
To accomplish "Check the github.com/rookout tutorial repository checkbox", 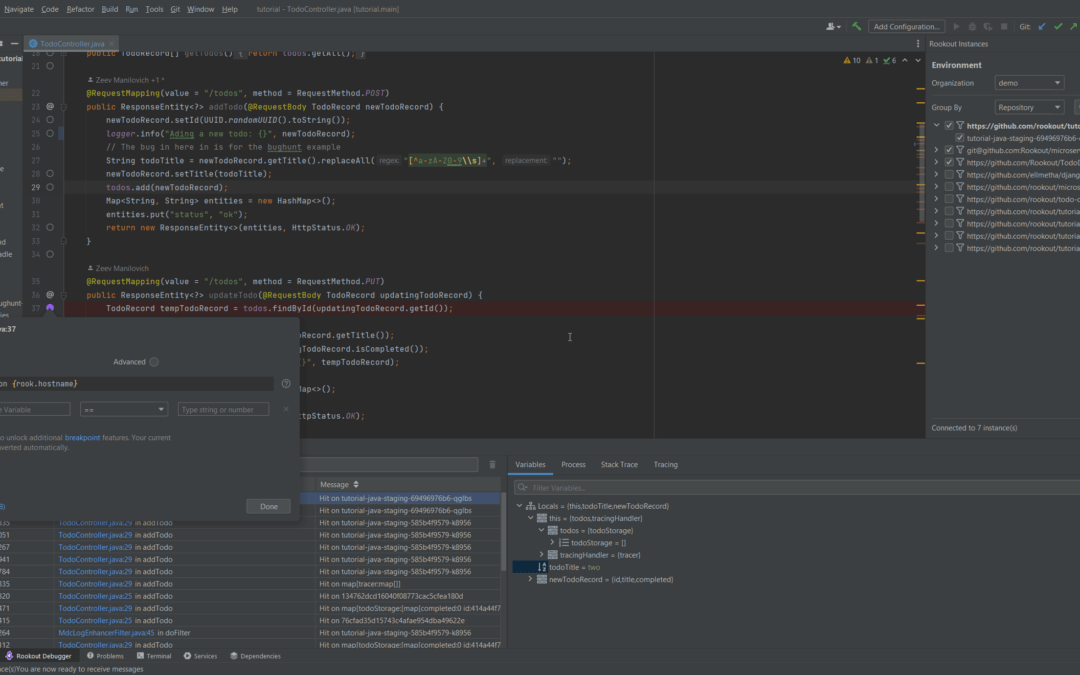I will click(x=947, y=126).
